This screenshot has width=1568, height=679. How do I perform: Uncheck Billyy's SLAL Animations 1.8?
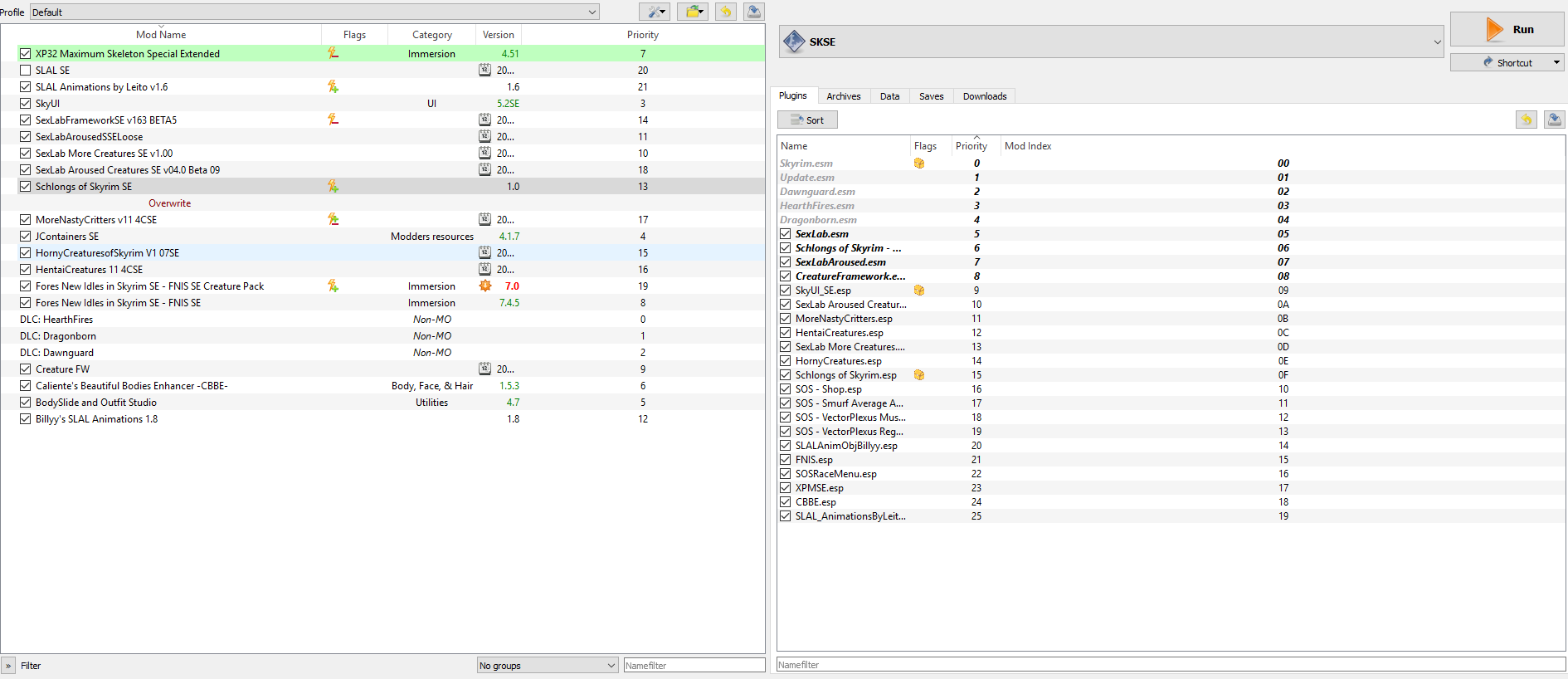coord(26,418)
